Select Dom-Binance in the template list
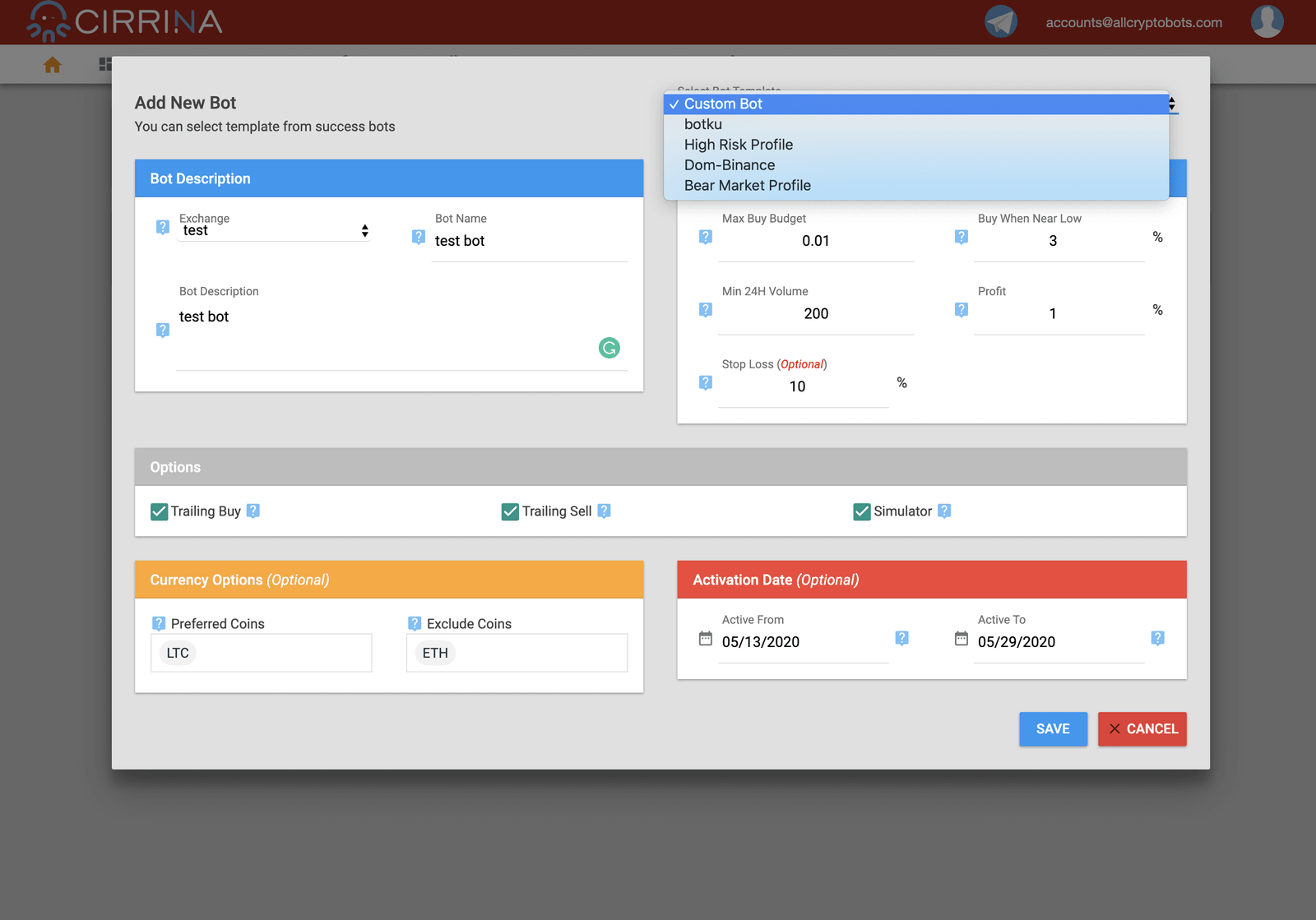 [x=729, y=165]
